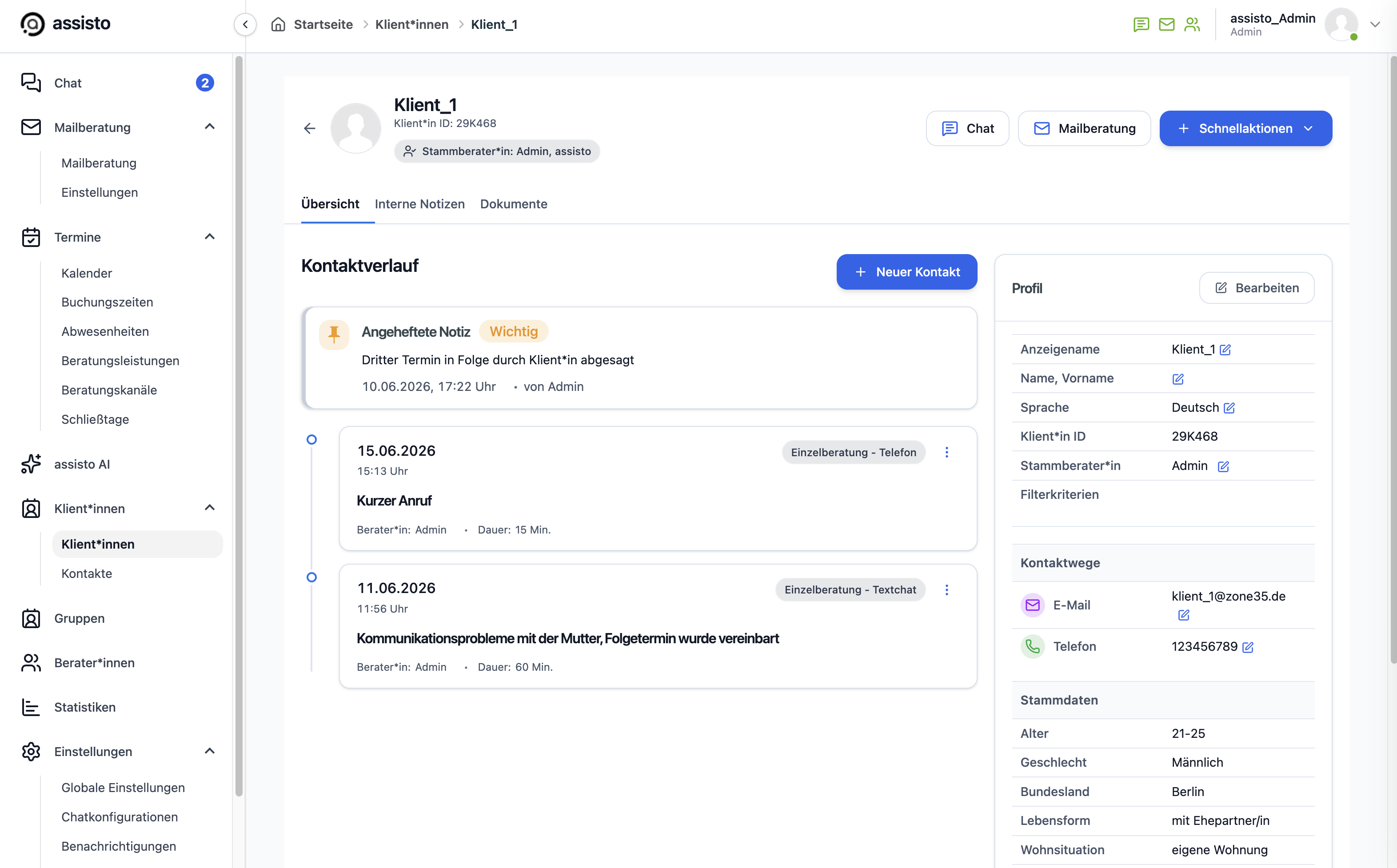This screenshot has width=1397, height=868.
Task: Click the Neuer Kontakt button
Action: click(906, 272)
